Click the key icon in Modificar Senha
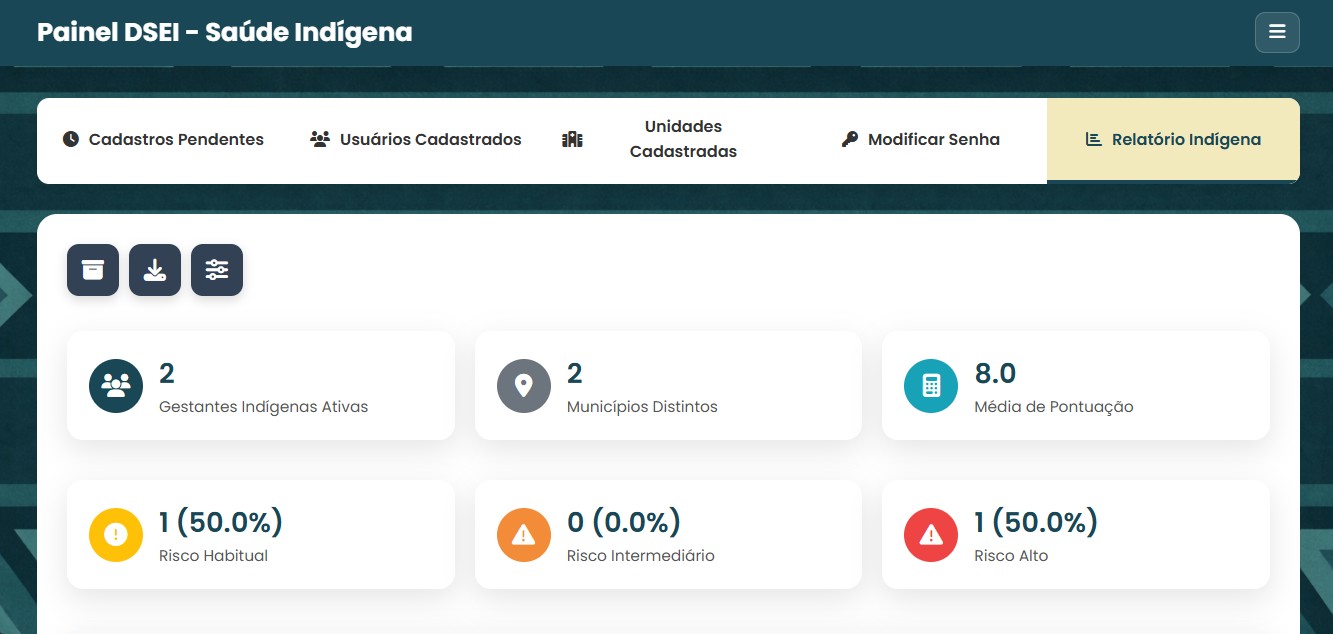 [850, 139]
